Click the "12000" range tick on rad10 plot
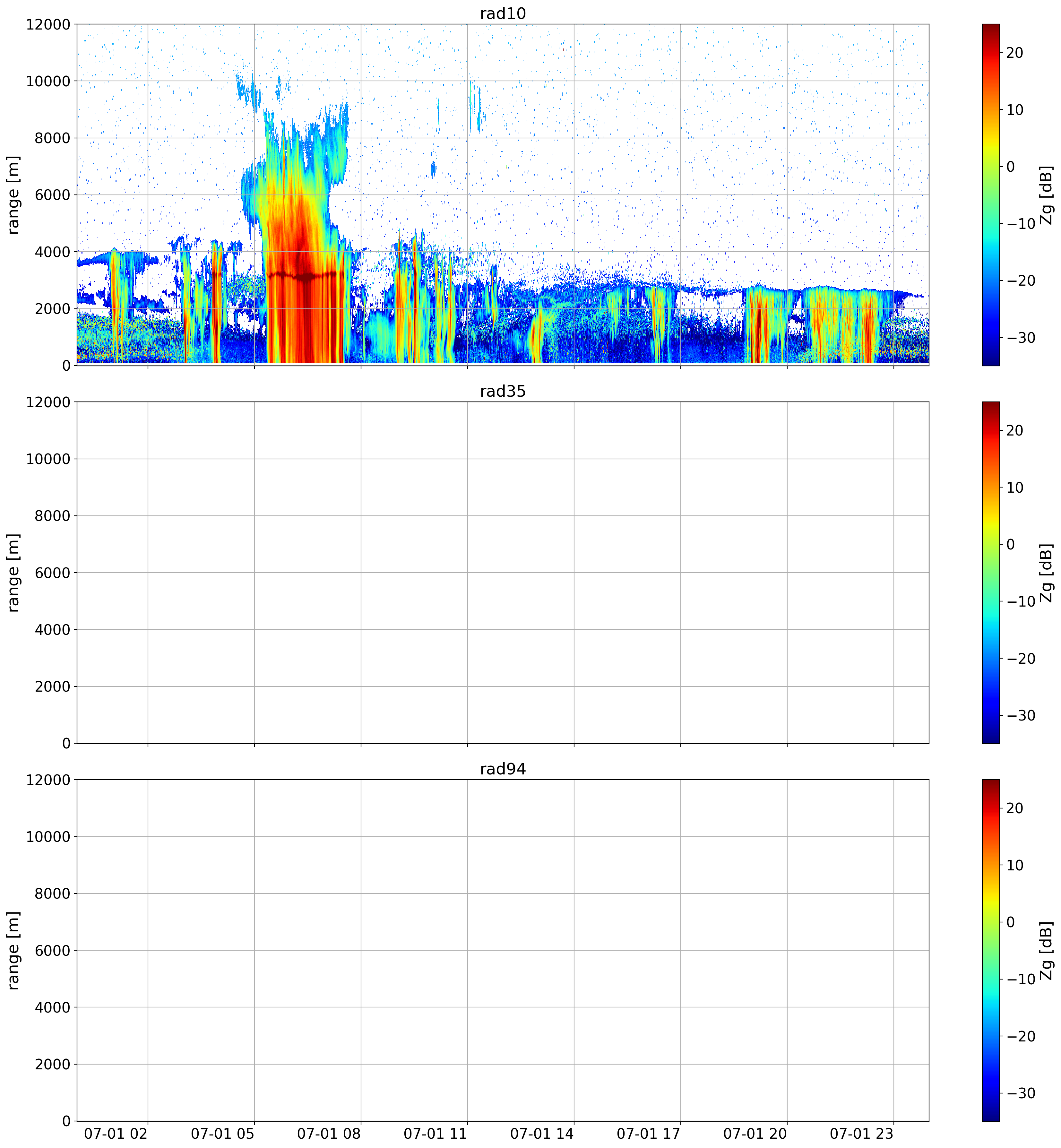 (x=48, y=25)
